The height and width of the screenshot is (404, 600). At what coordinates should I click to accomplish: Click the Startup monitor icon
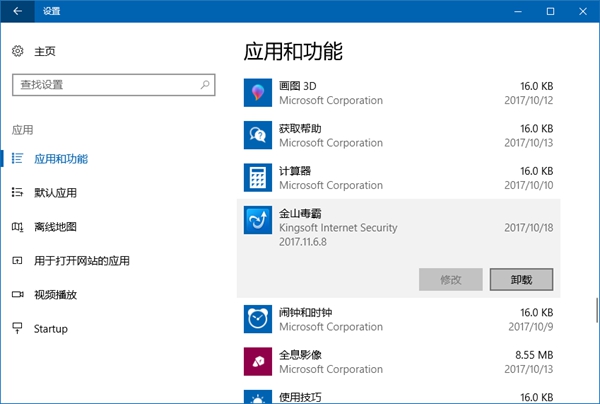click(17, 328)
